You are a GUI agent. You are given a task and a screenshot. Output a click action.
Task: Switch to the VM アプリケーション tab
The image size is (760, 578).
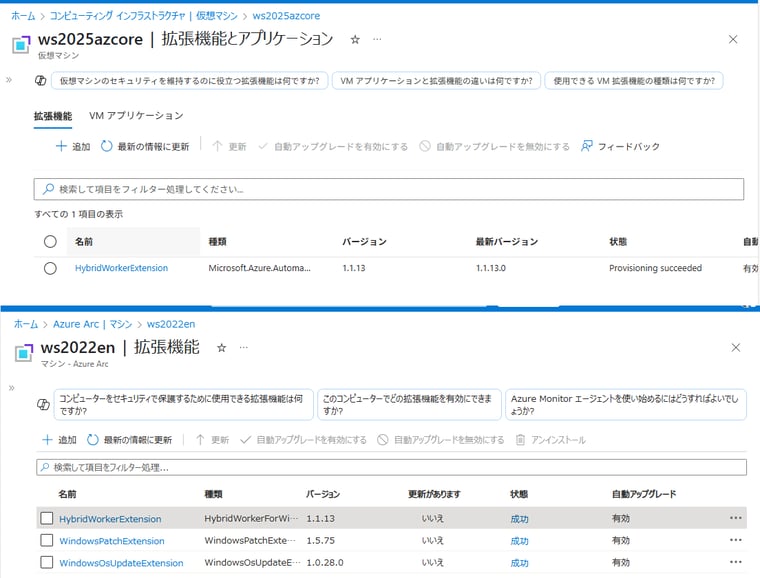coord(136,116)
